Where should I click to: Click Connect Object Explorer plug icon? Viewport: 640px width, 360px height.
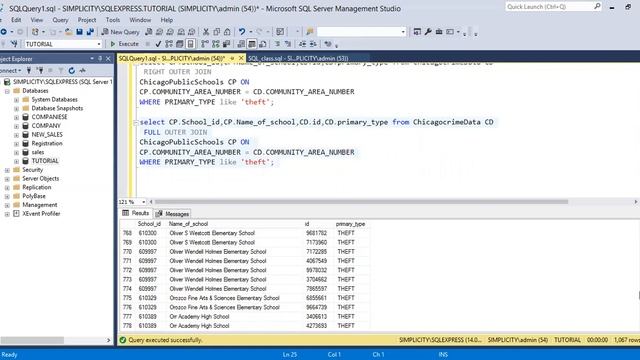pyautogui.click(x=29, y=71)
